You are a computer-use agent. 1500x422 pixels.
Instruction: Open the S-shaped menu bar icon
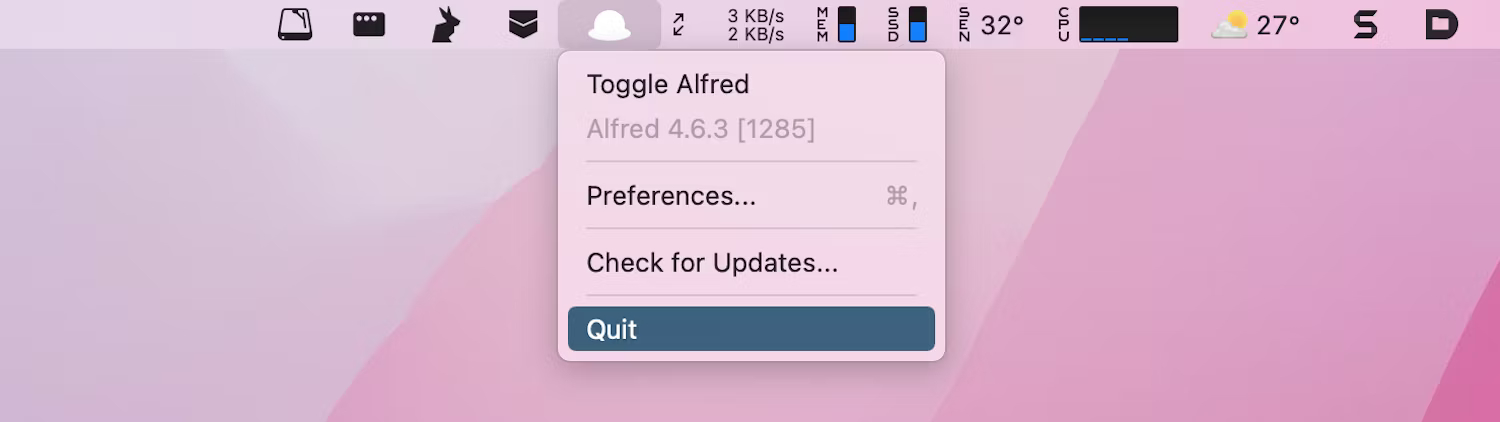click(x=1365, y=24)
